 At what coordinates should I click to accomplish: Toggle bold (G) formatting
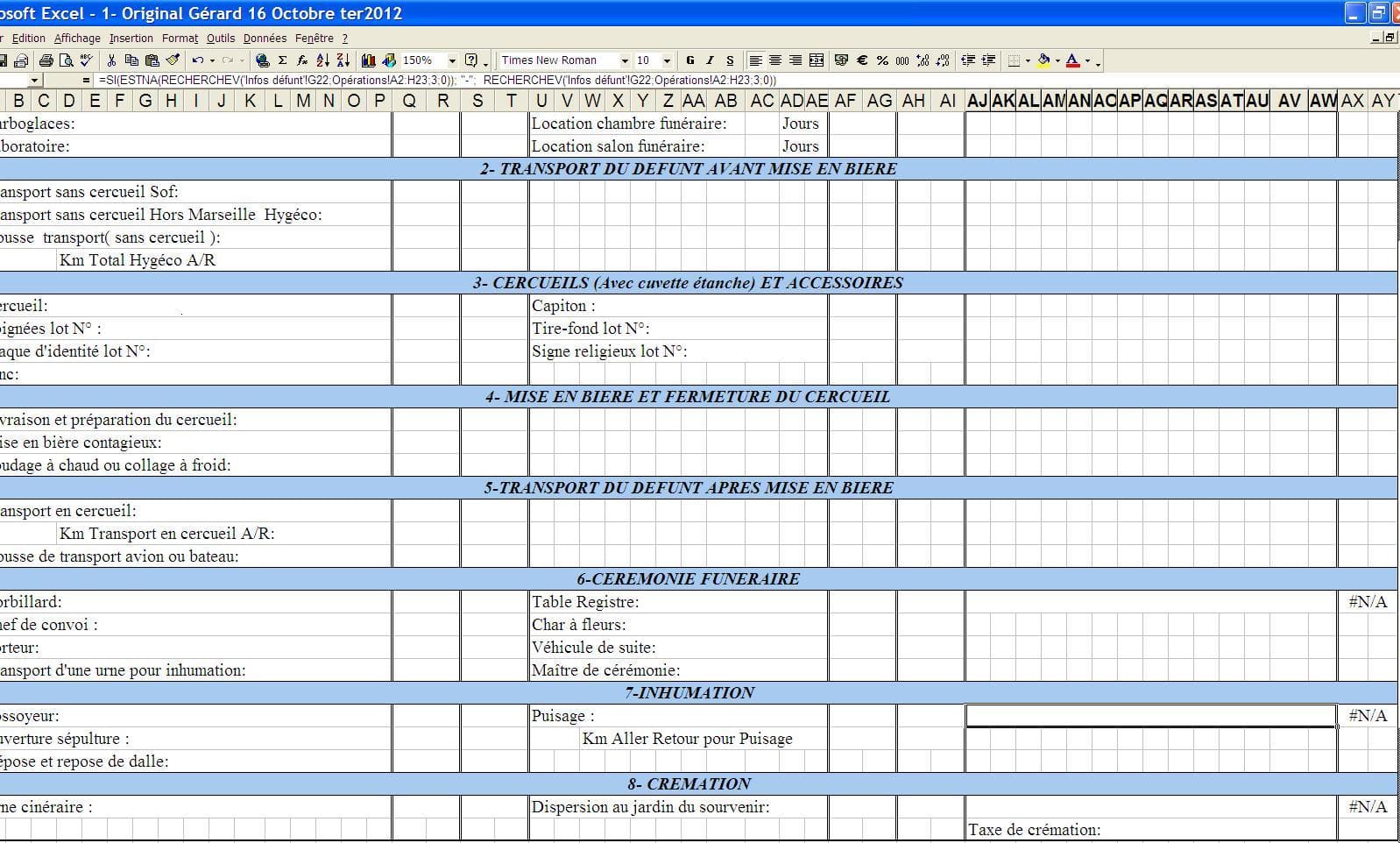tap(690, 60)
